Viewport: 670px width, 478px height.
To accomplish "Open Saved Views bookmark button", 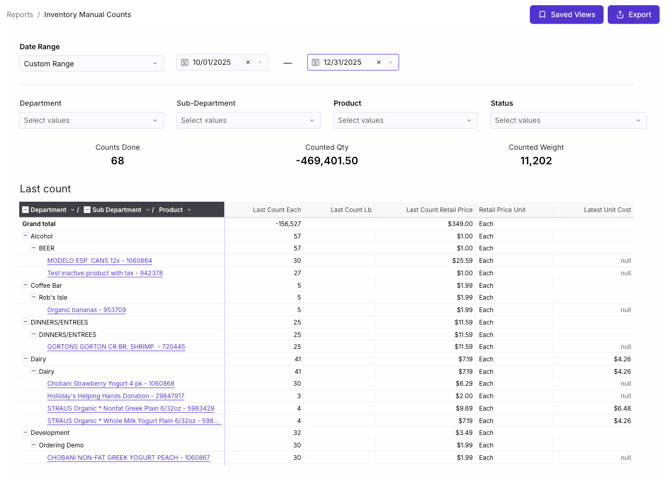I will tap(566, 15).
